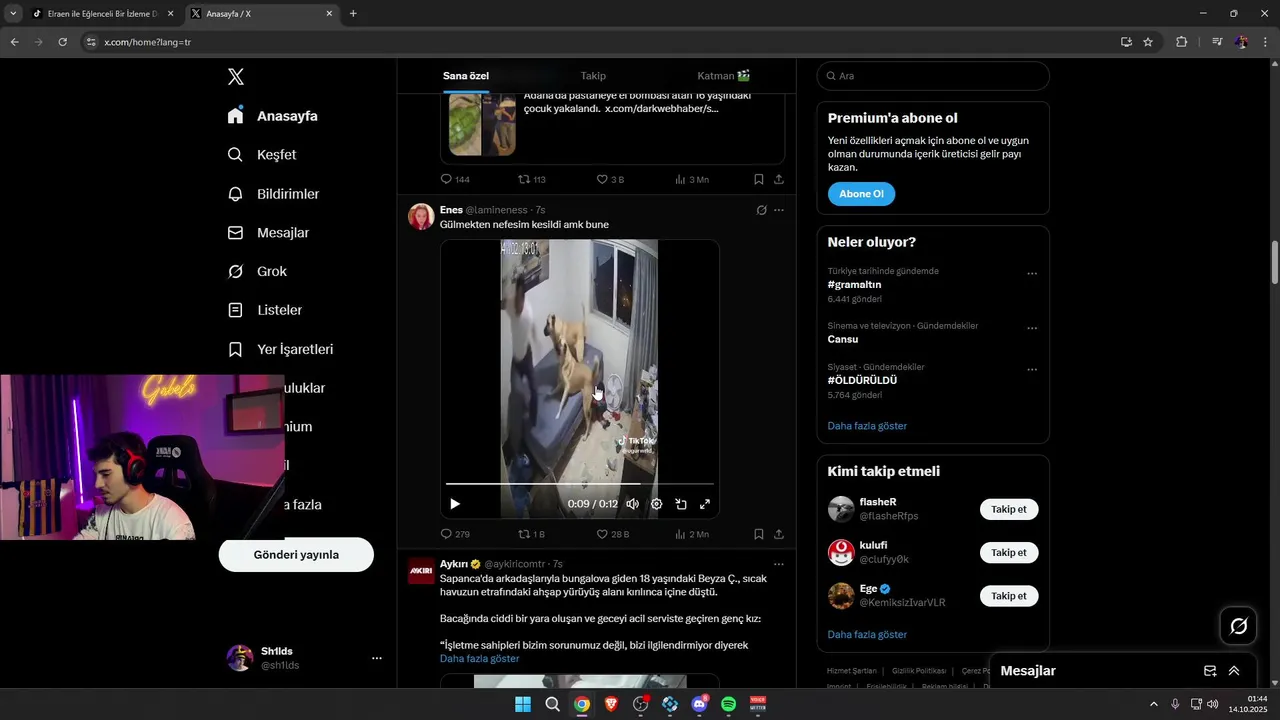Open Aykırı profile avatar
The height and width of the screenshot is (720, 1280).
coord(421,571)
